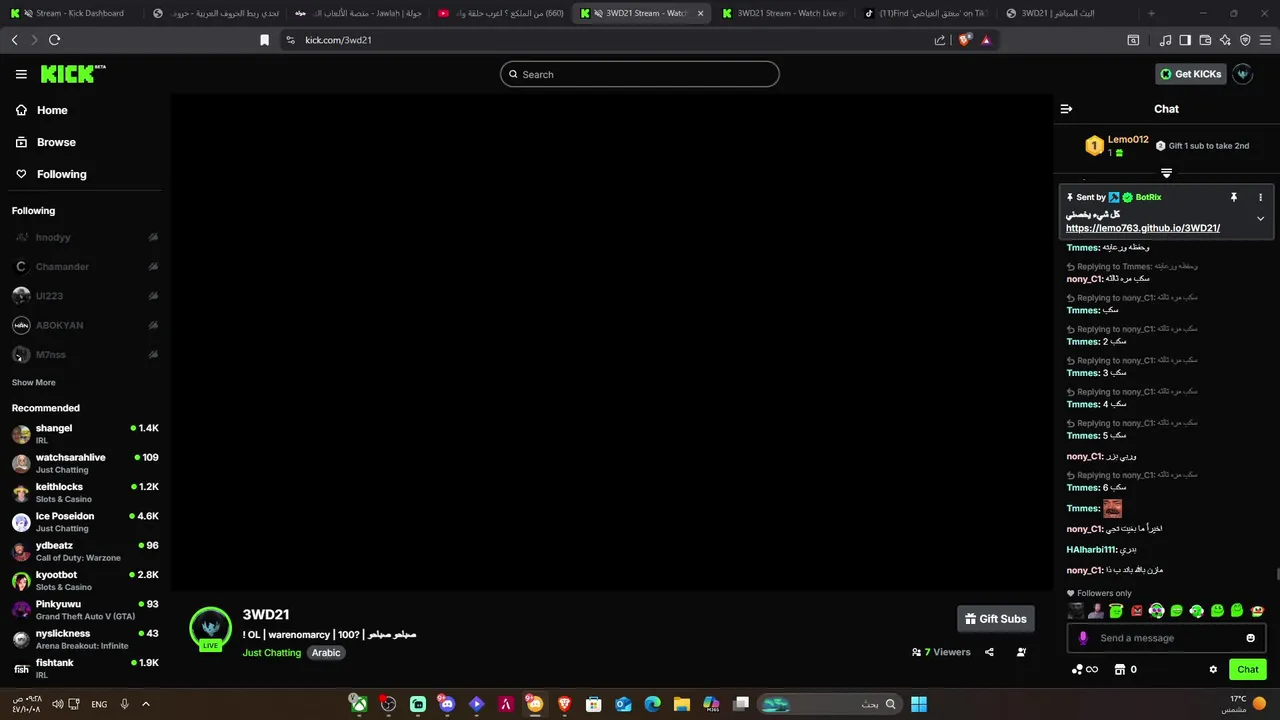Share the stream using share icon

(989, 652)
